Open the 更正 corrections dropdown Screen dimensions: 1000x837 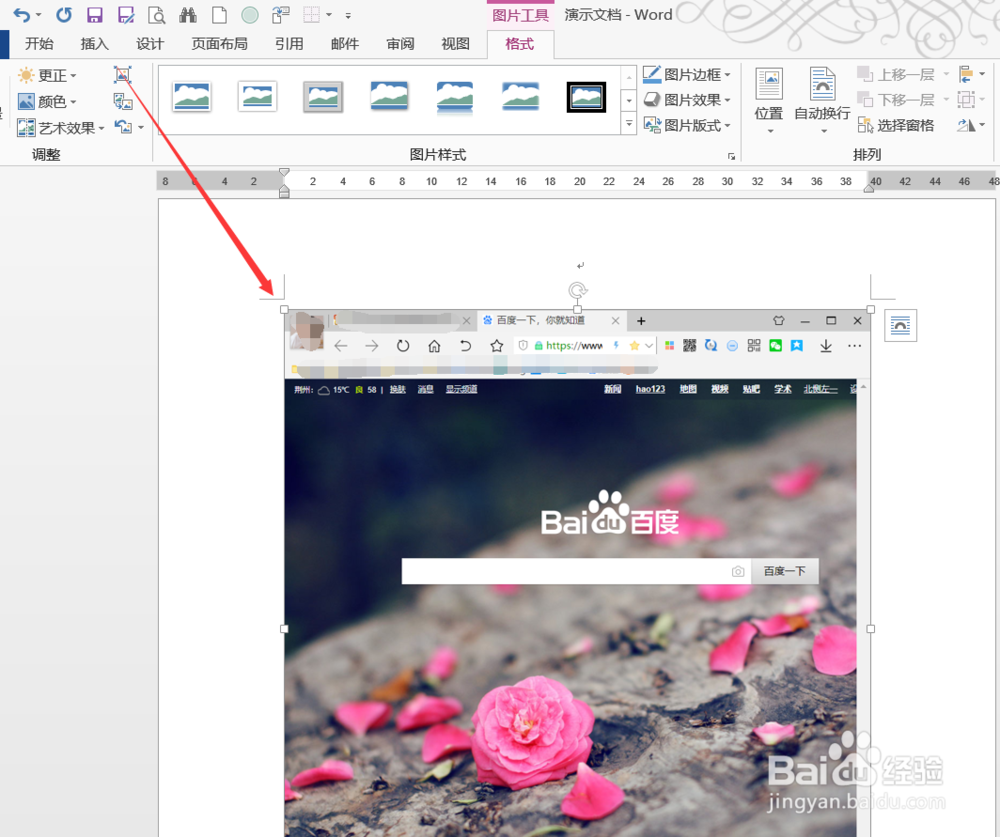(x=48, y=75)
